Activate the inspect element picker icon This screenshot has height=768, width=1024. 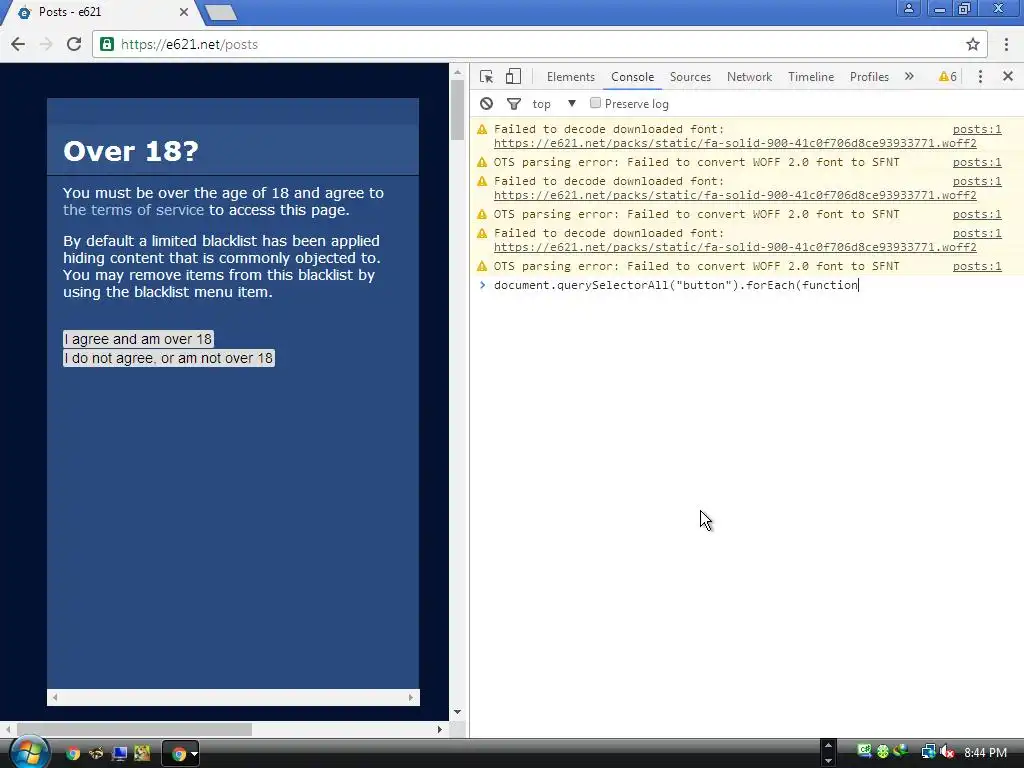point(486,76)
